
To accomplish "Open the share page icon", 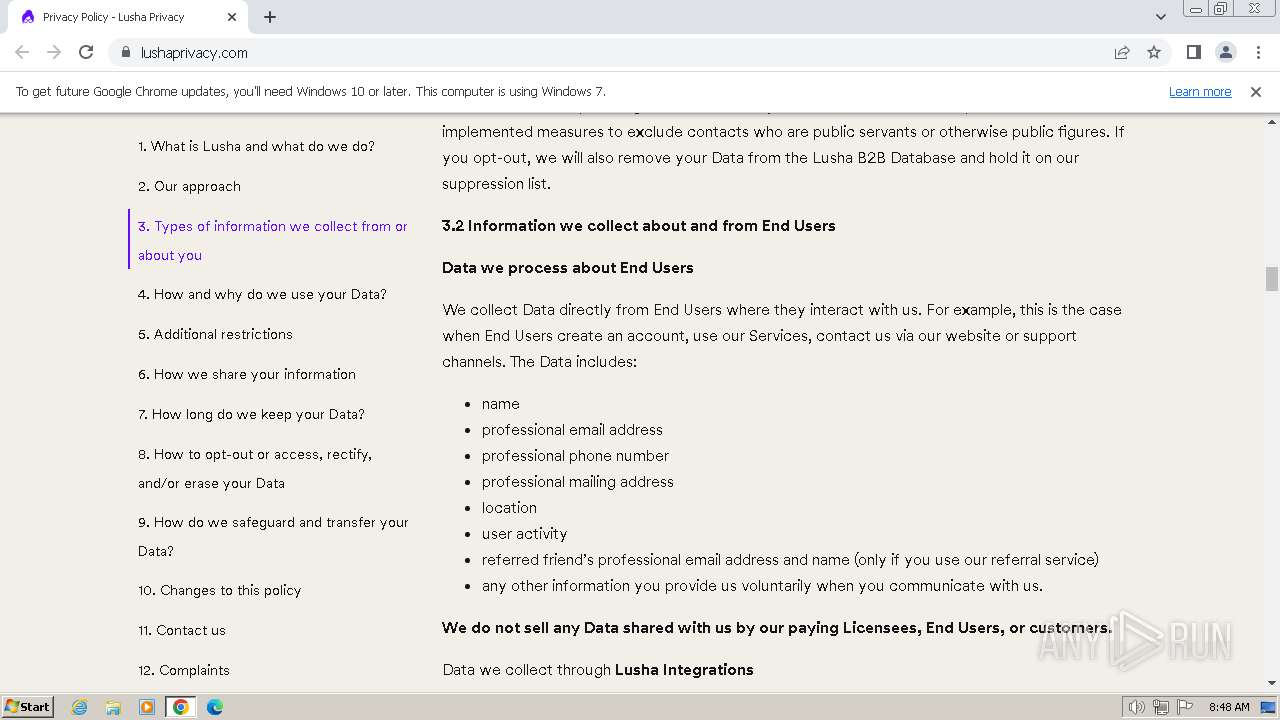I will tap(1122, 52).
